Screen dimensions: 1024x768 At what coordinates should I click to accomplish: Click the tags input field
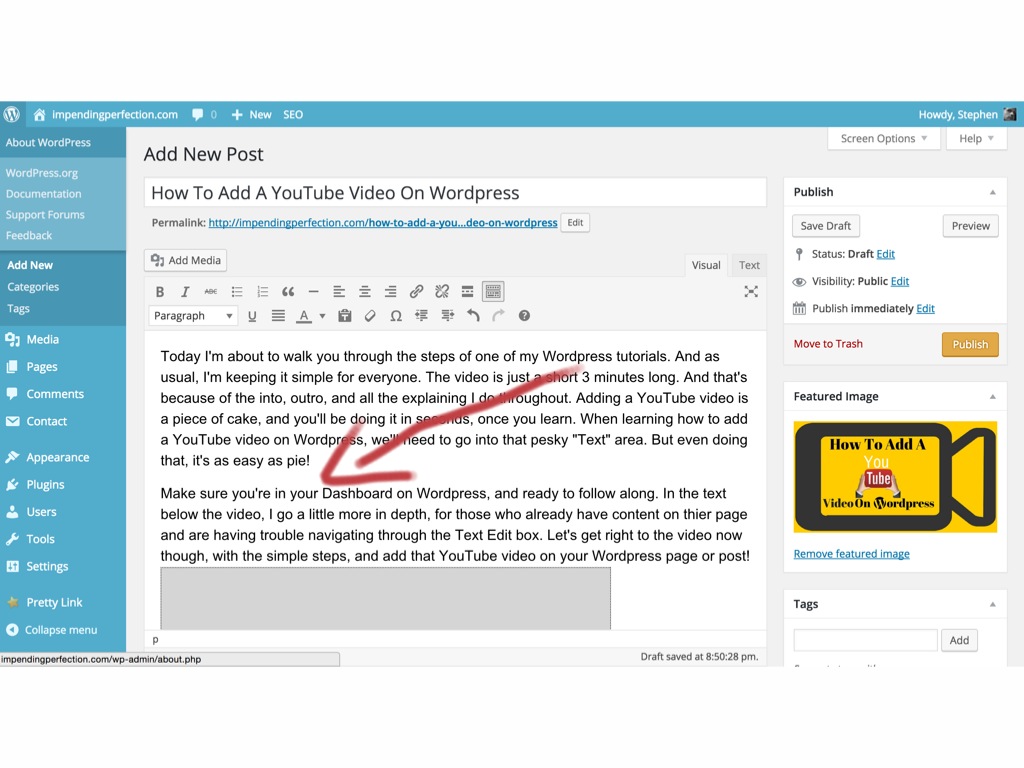[865, 641]
